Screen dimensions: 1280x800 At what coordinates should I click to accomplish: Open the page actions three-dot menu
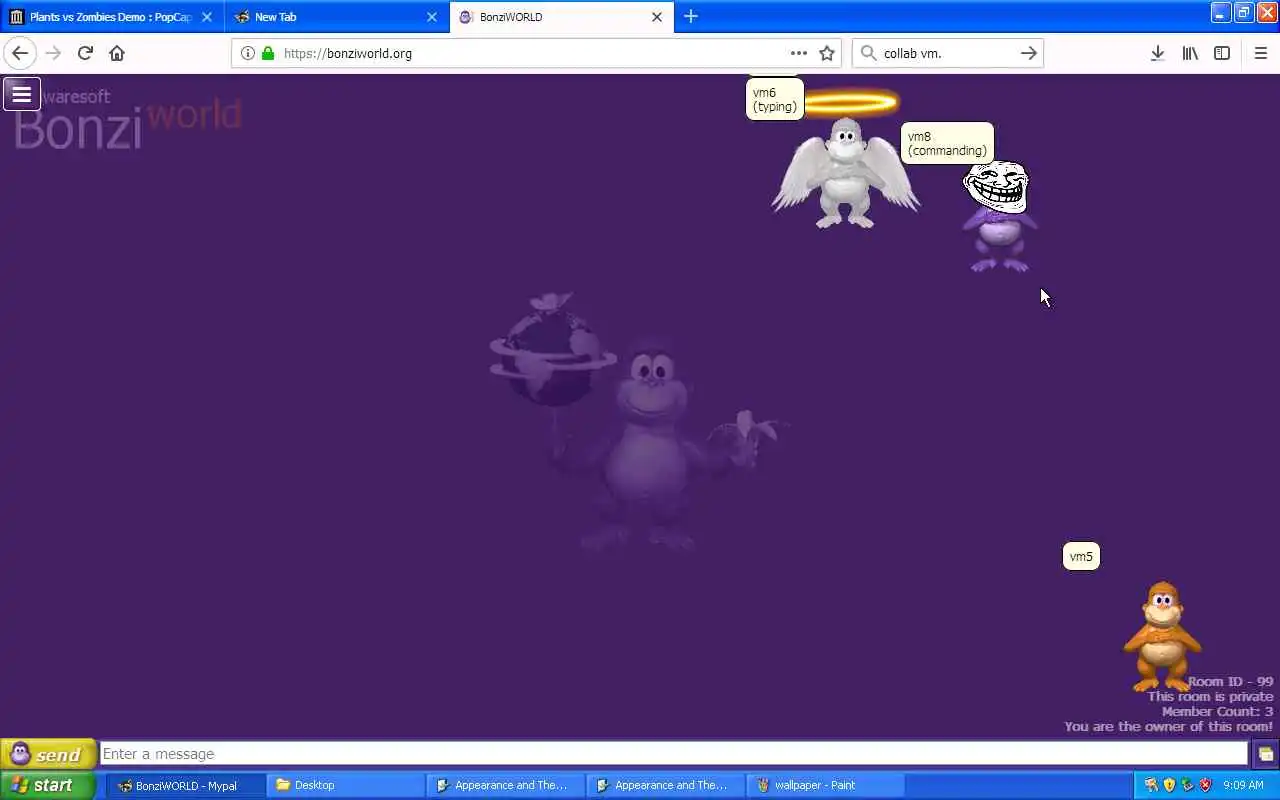tap(798, 53)
